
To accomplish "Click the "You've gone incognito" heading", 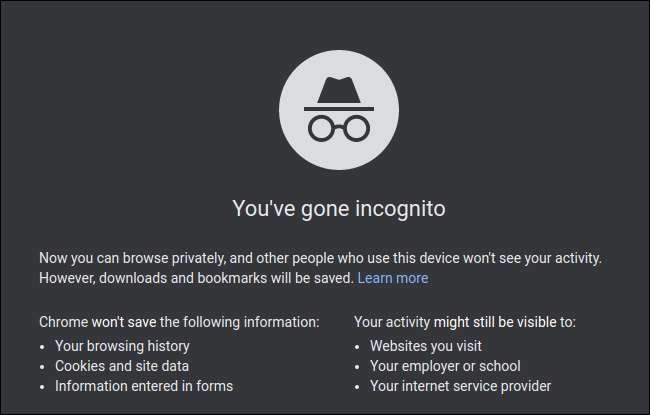I will click(338, 209).
